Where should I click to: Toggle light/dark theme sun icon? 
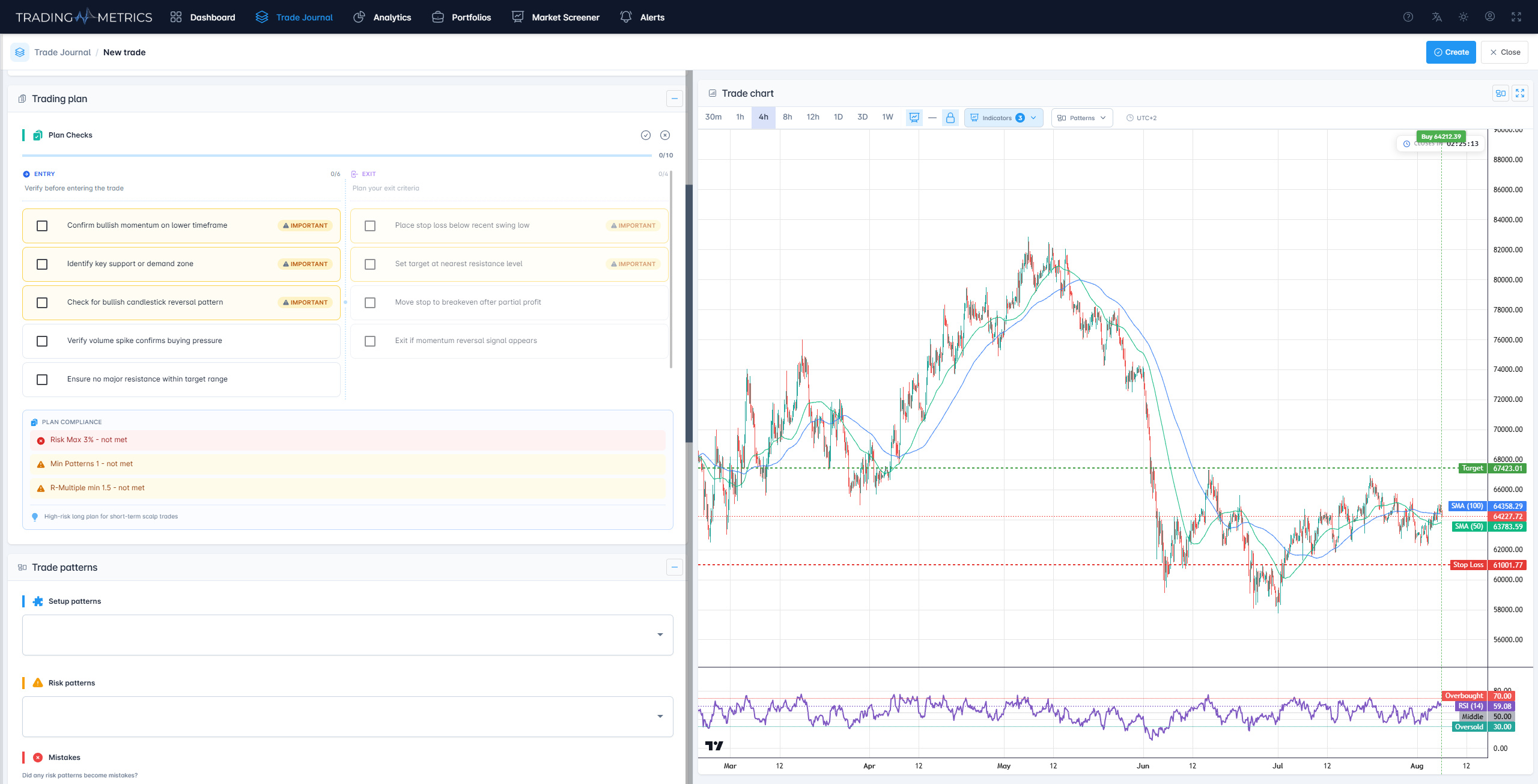pos(1464,17)
